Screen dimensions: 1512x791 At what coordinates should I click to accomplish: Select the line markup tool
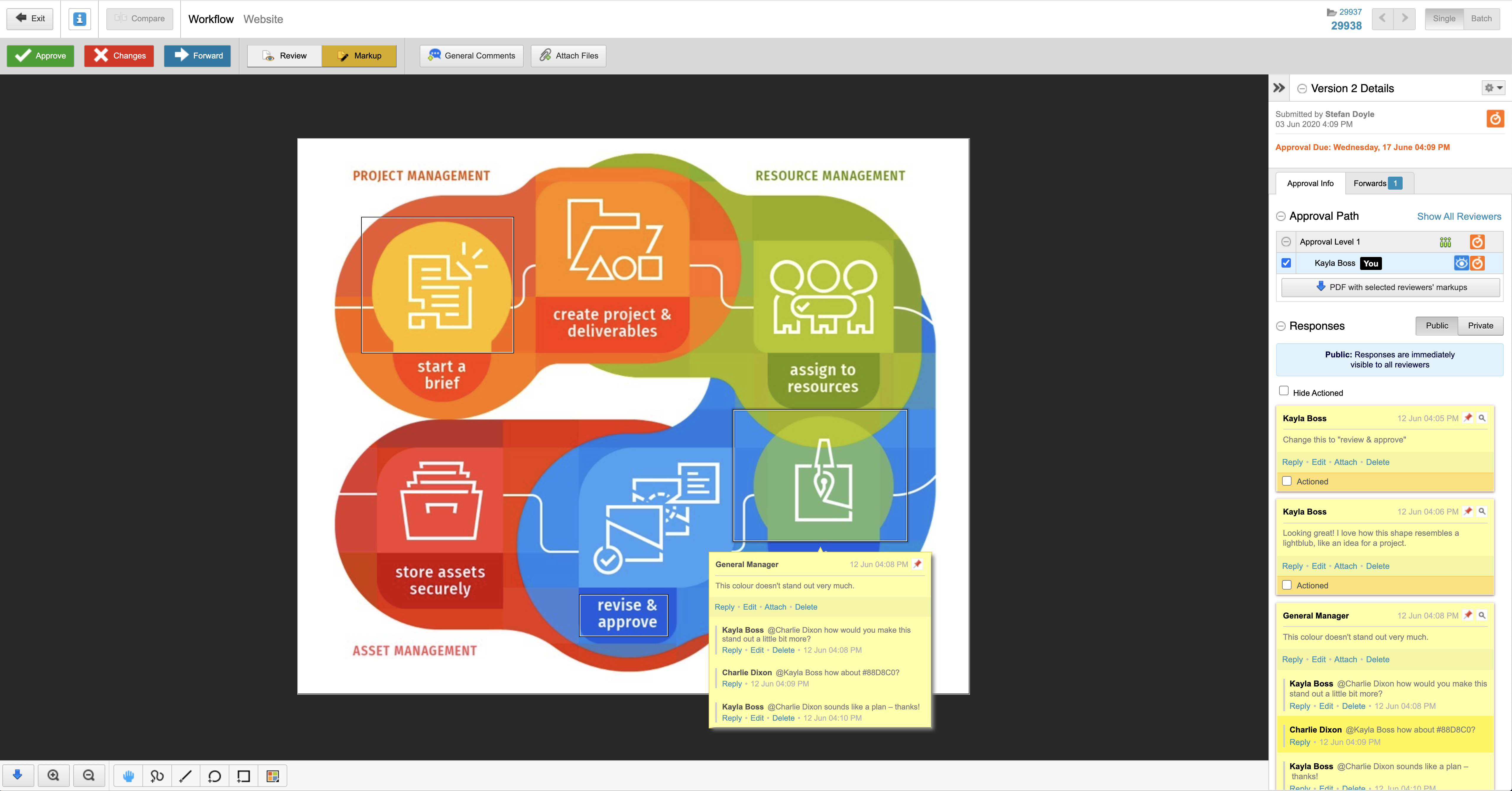pyautogui.click(x=186, y=776)
